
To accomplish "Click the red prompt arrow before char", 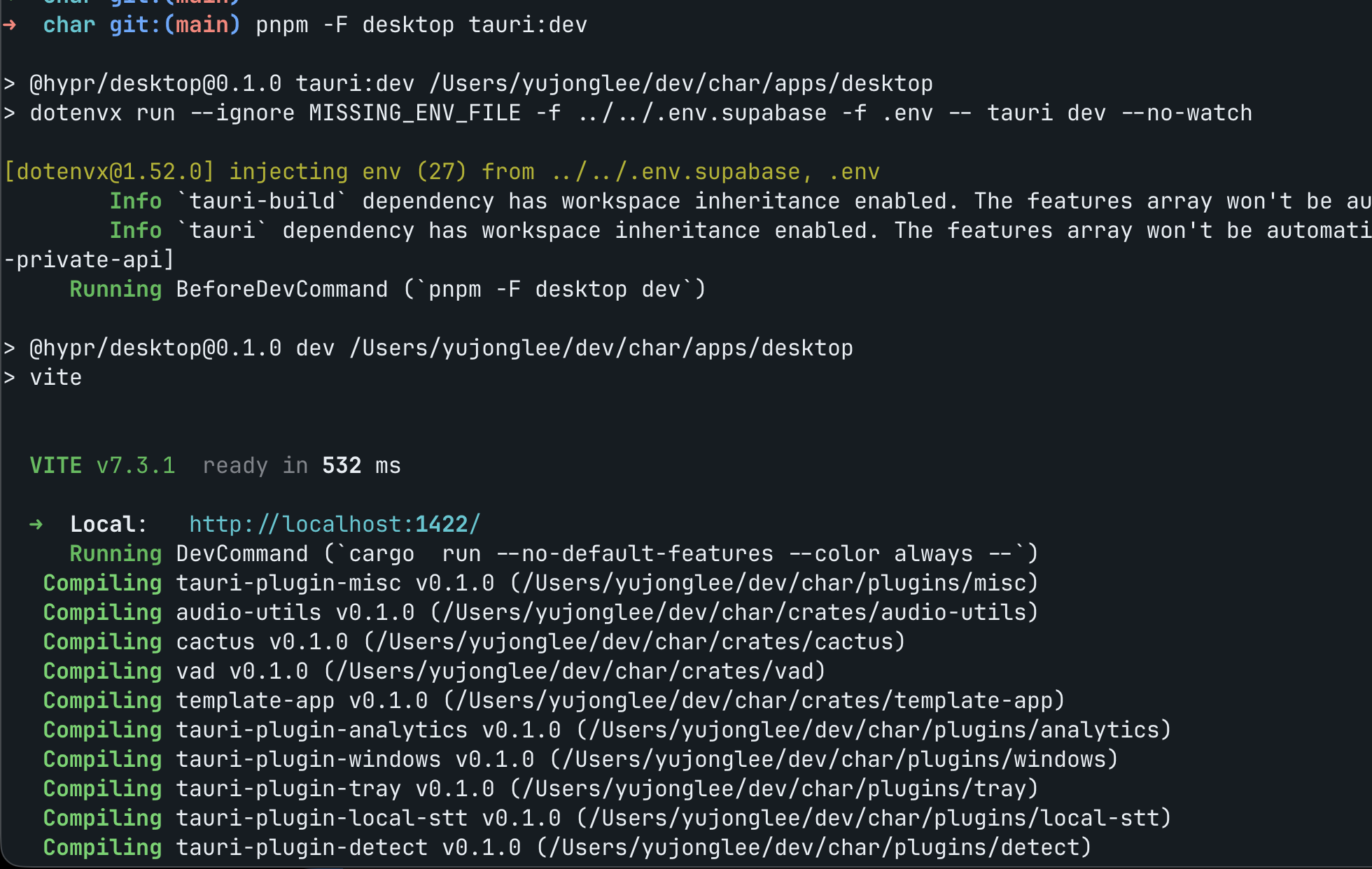I will click(x=10, y=25).
